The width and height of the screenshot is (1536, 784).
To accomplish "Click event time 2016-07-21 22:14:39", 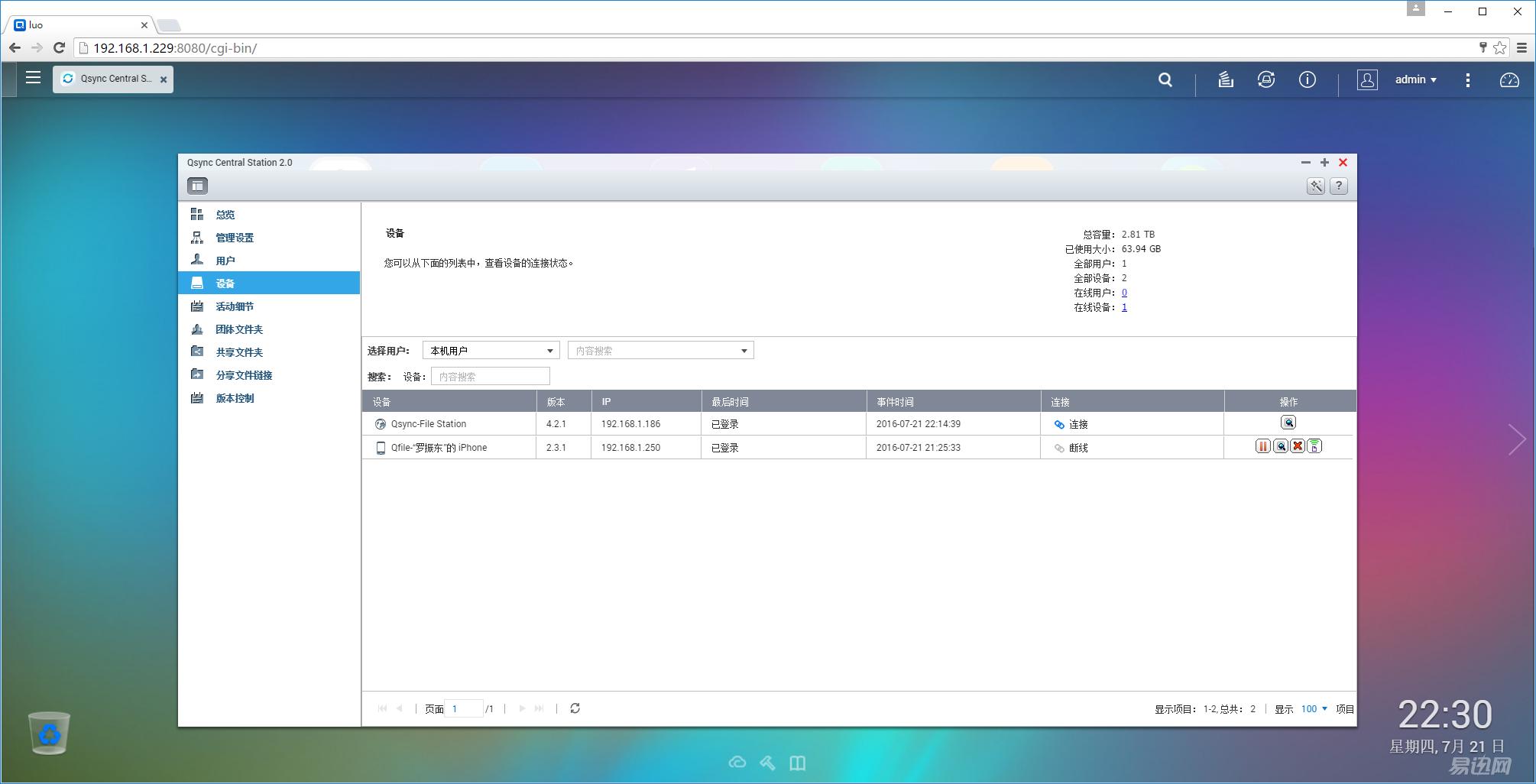I will (919, 424).
